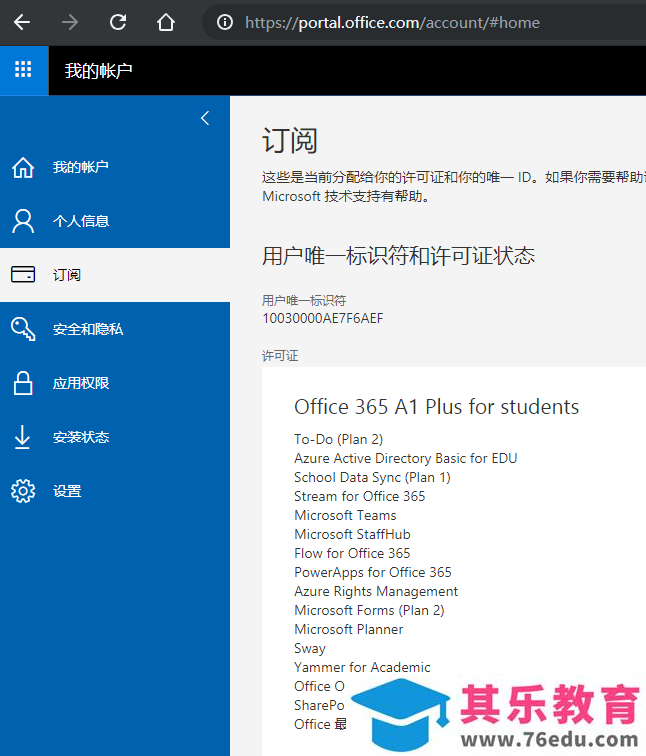Click the 用户唯一标识符 label
Screen dimensions: 646x756
(304, 301)
